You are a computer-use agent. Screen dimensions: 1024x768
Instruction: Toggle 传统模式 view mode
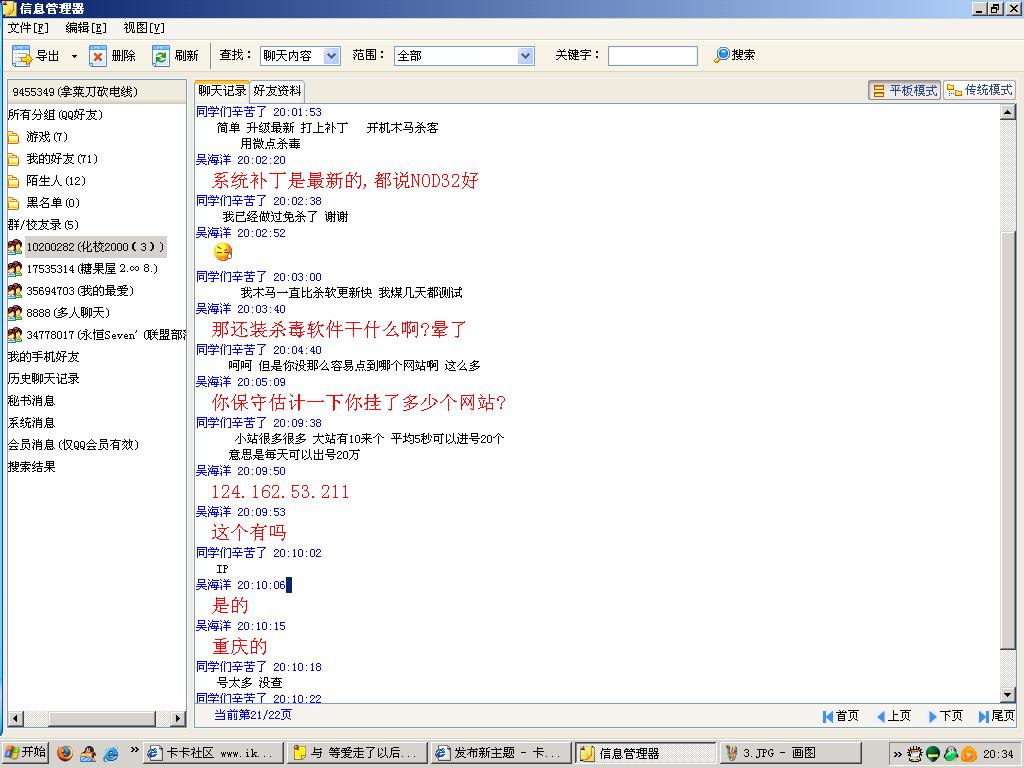(x=980, y=91)
